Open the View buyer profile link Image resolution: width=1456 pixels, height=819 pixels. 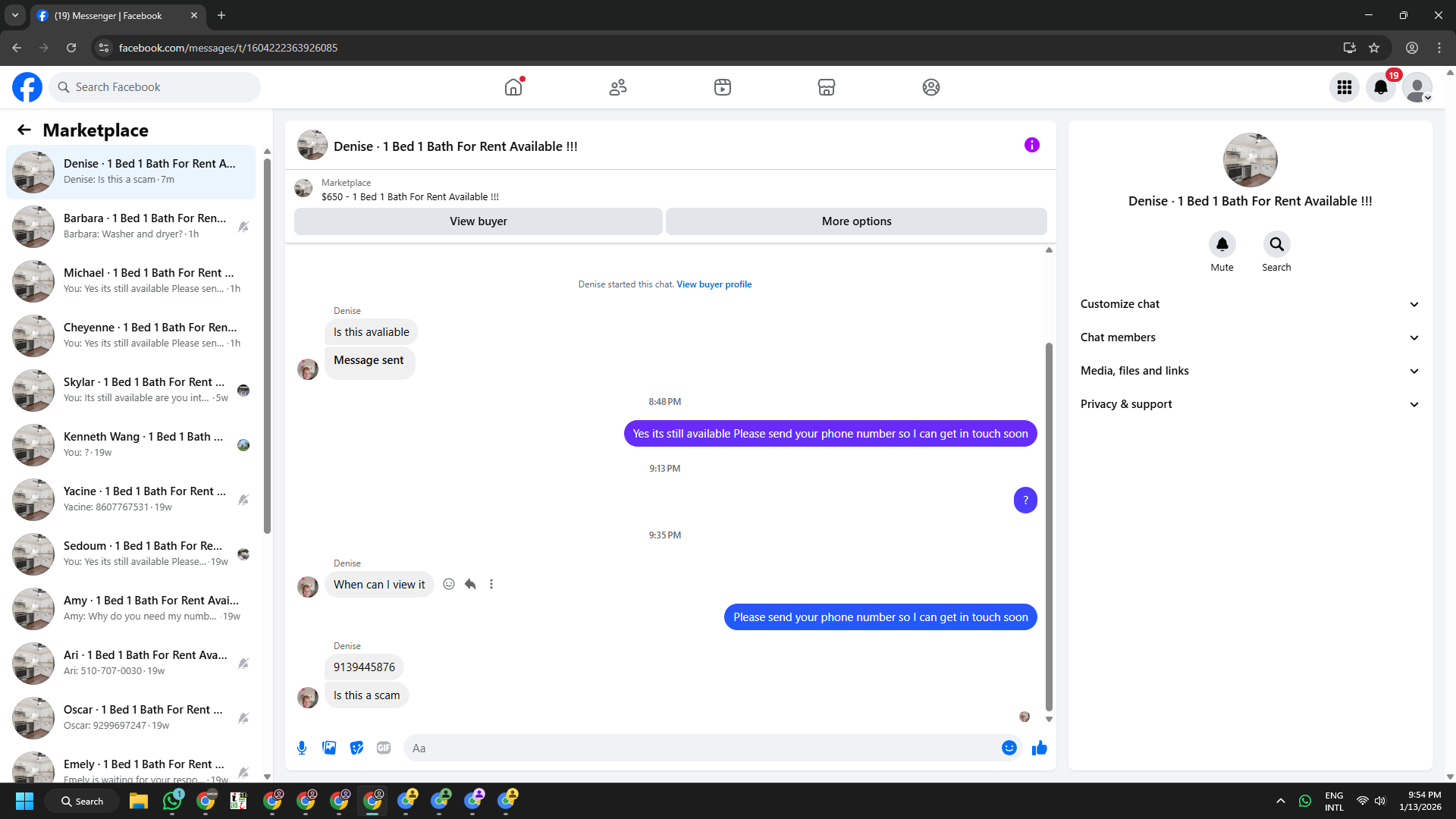pos(714,284)
